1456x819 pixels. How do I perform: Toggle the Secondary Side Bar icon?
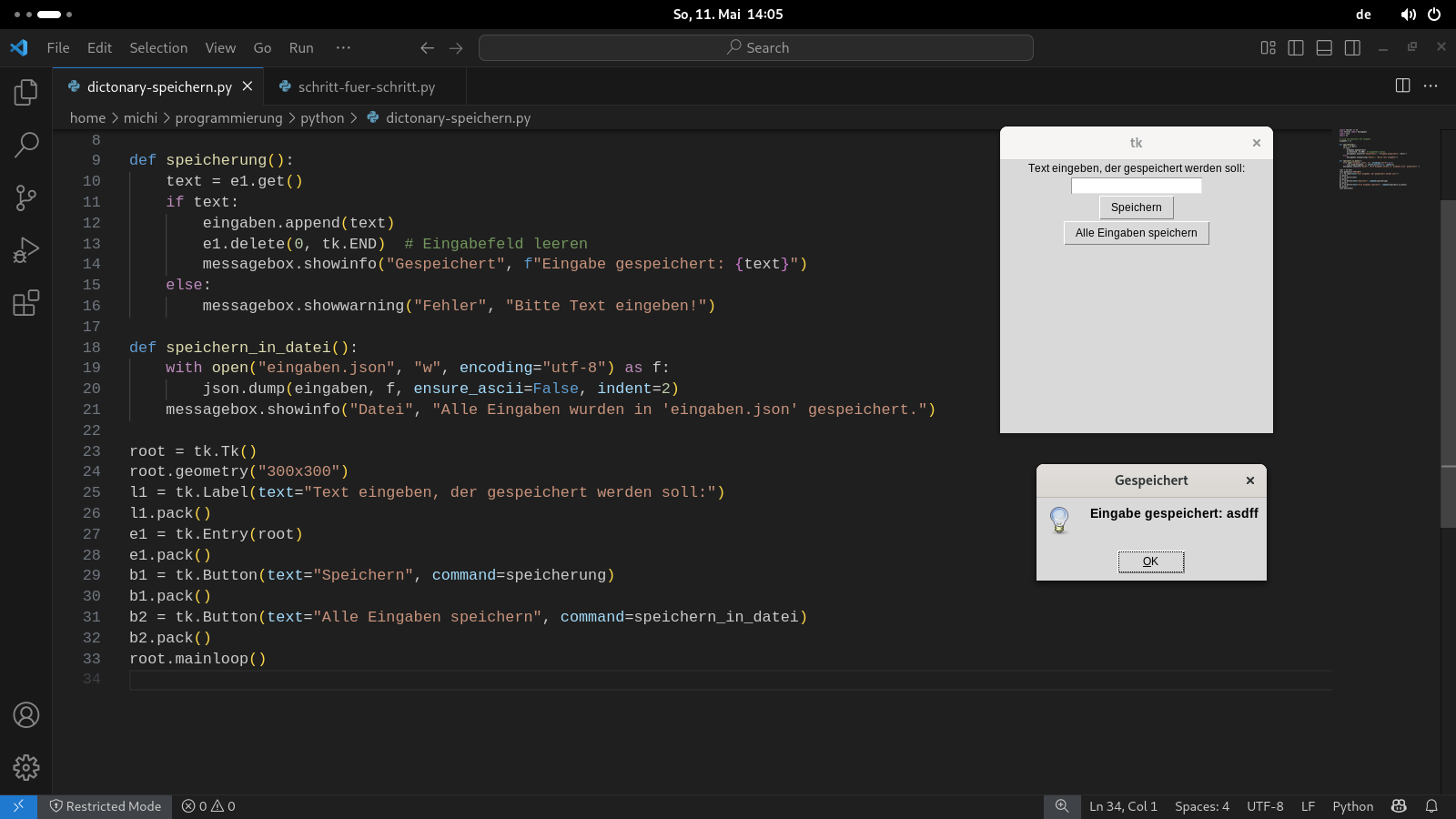(x=1352, y=47)
